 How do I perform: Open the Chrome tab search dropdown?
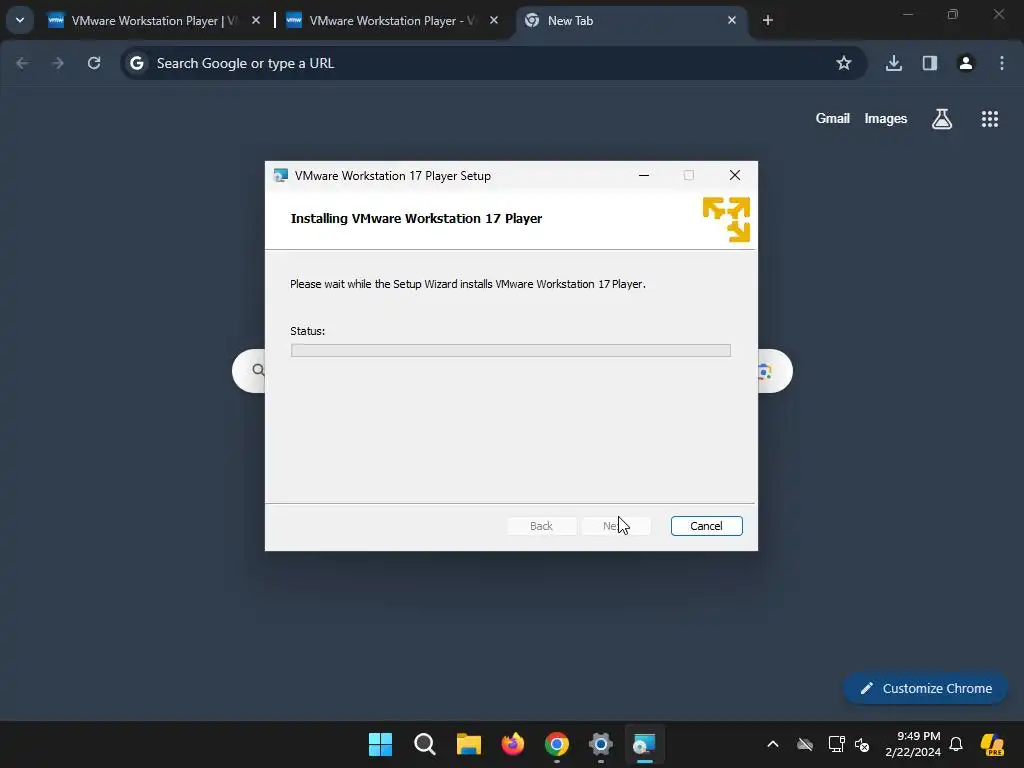[20, 20]
